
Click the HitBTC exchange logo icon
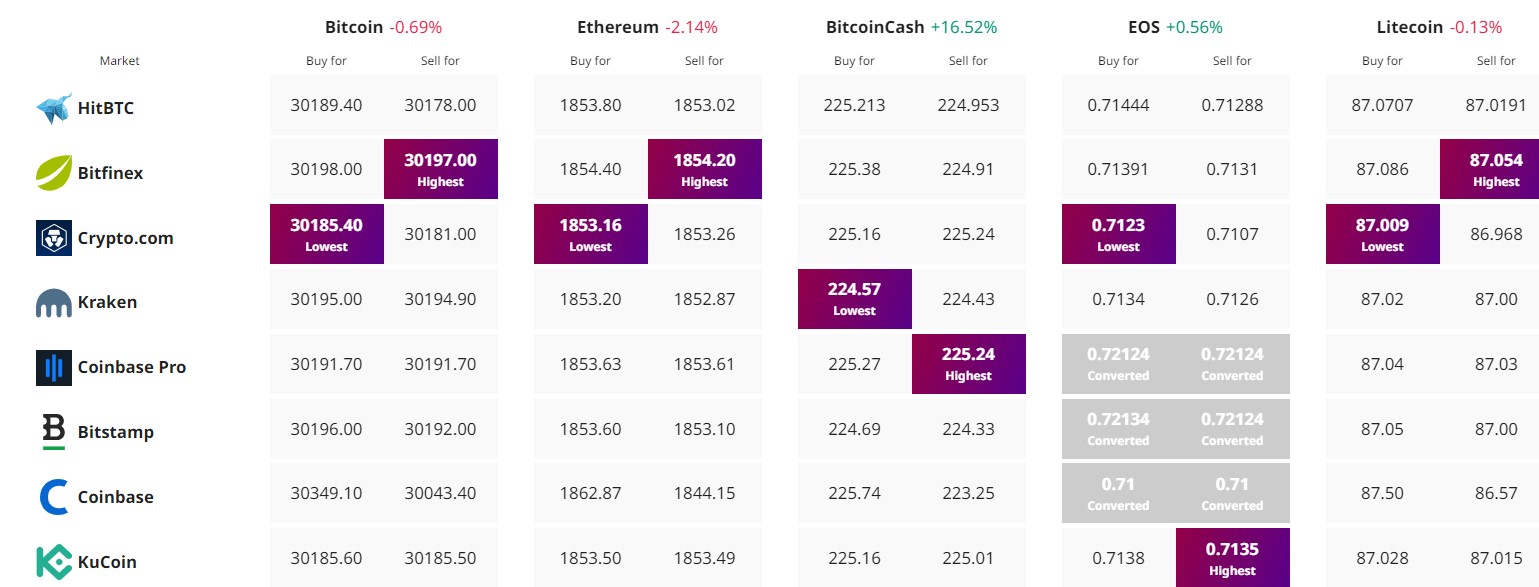coord(53,108)
